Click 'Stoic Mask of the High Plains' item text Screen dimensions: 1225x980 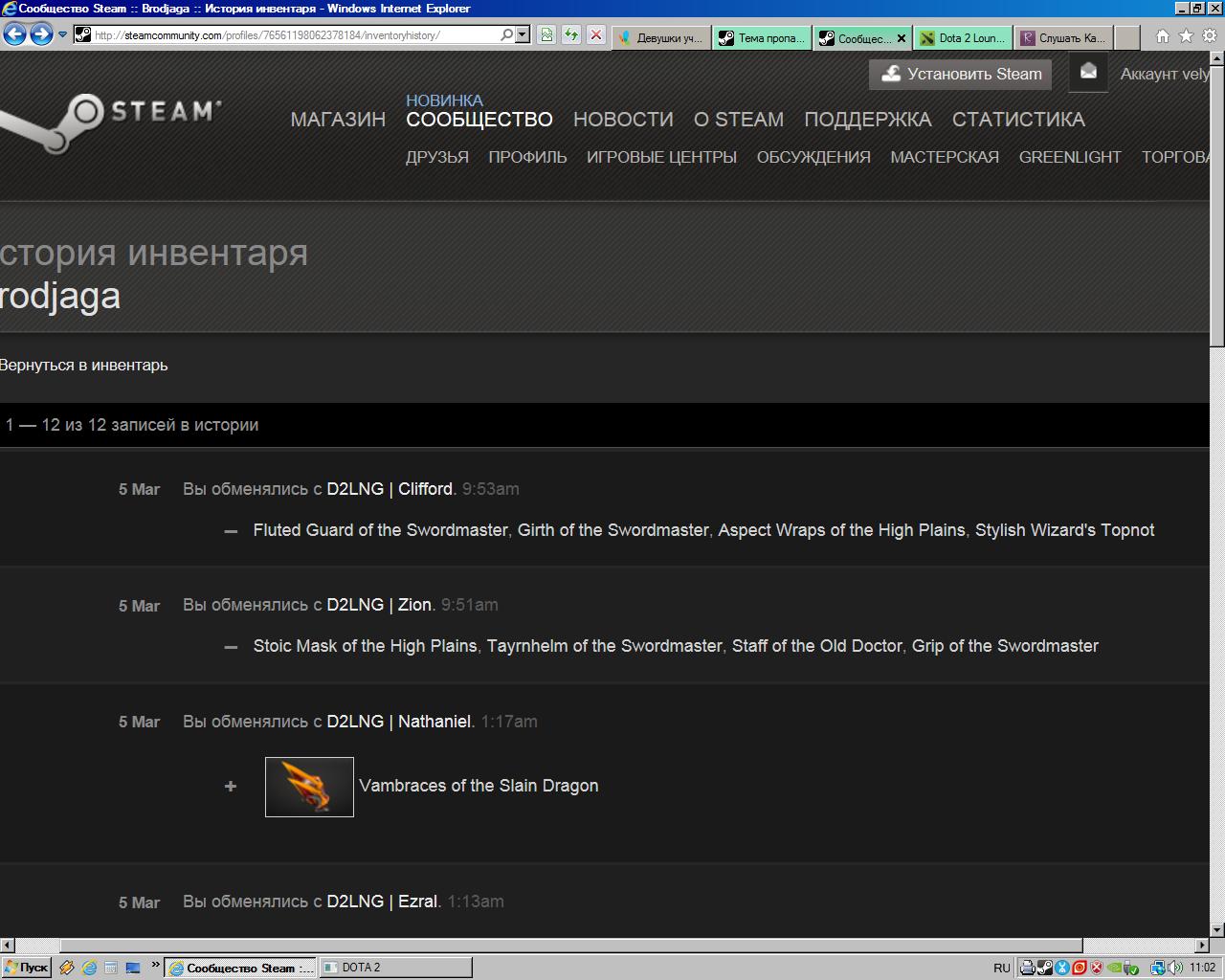coord(365,646)
